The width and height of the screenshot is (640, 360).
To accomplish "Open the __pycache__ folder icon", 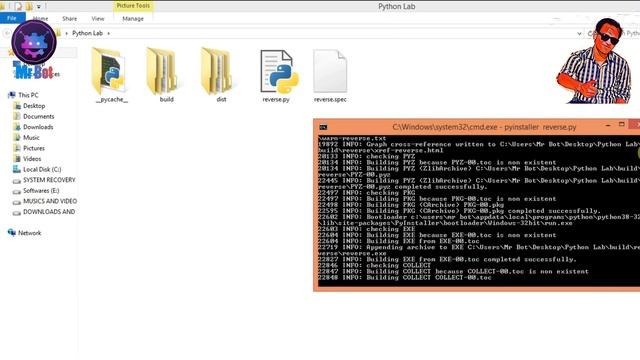I will 109,71.
